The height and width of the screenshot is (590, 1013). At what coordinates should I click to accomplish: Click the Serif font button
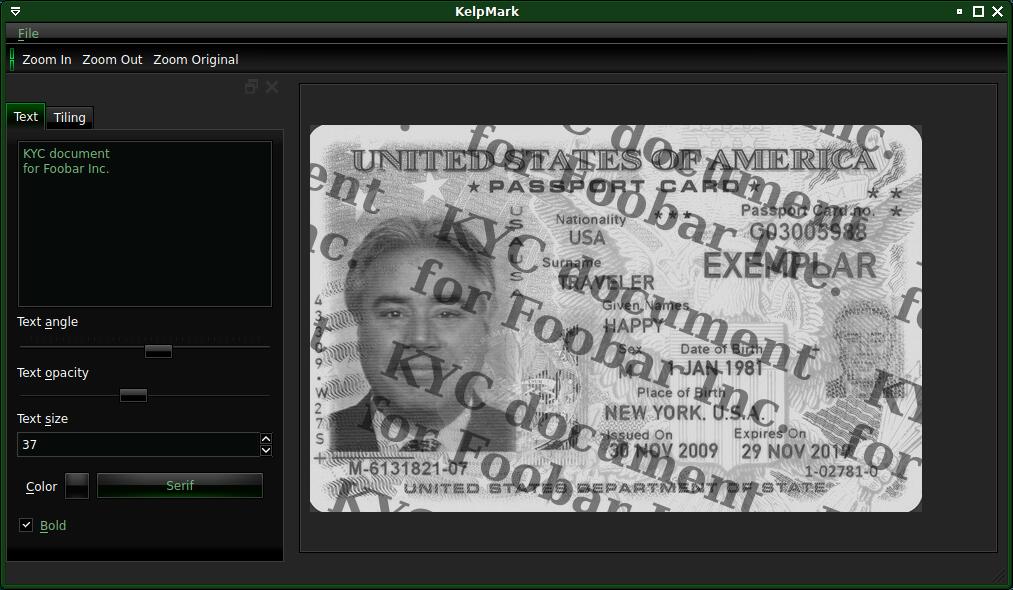pyautogui.click(x=180, y=485)
